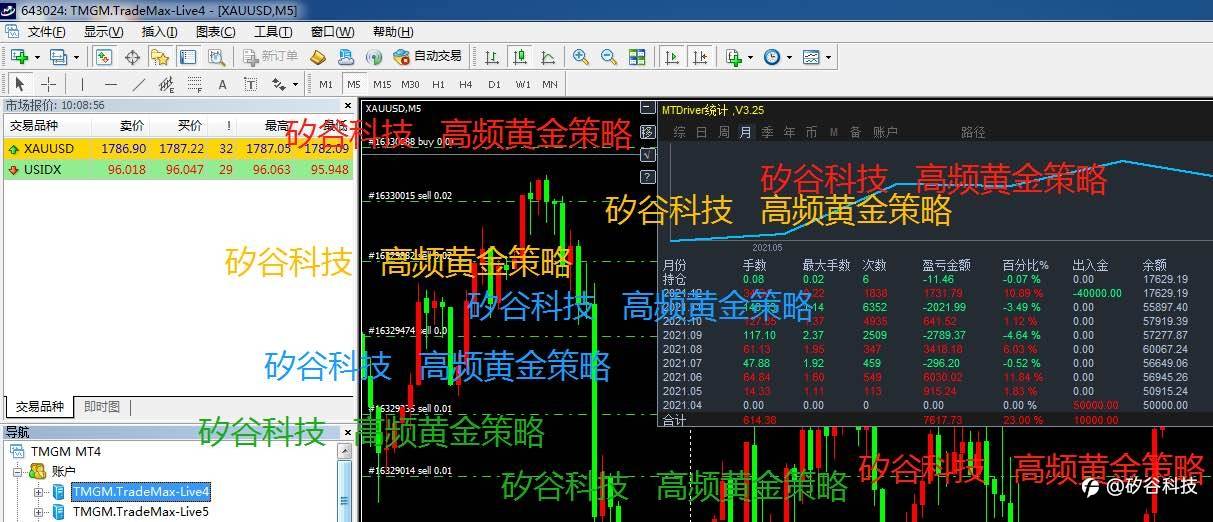Switch timeframe to W1
Image resolution: width=1213 pixels, height=522 pixels.
[x=522, y=84]
